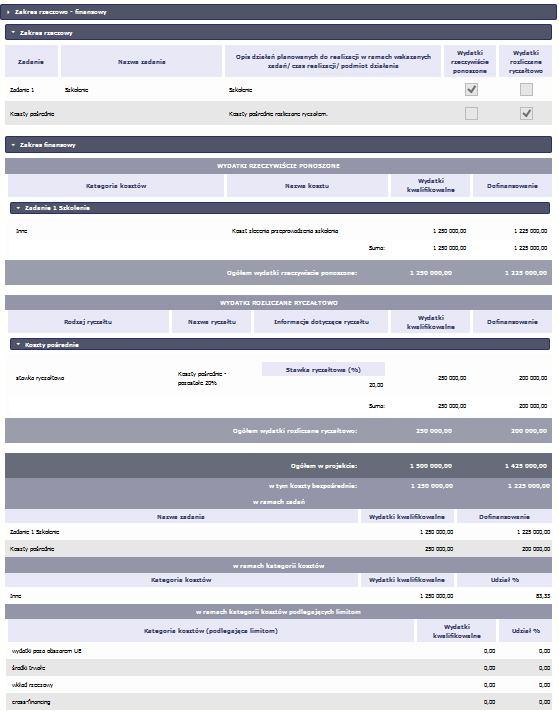559x711 pixels.
Task: Click the 'Kategoria kosztów' header under Wydatki rzeczywiście ponoszone
Action: (x=116, y=185)
